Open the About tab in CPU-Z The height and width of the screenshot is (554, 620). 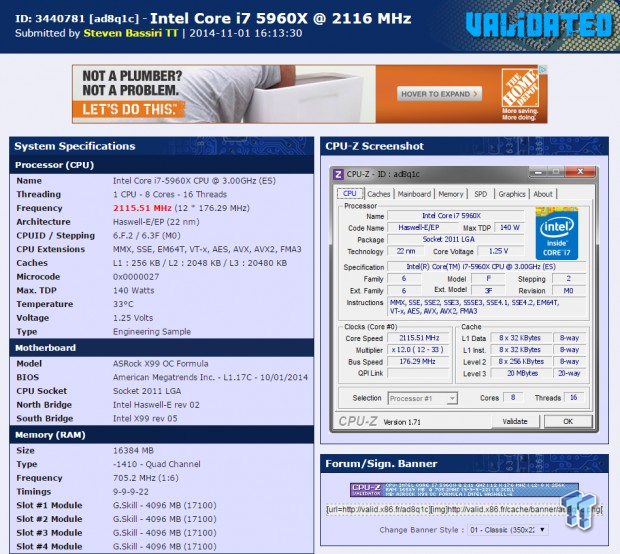click(542, 194)
